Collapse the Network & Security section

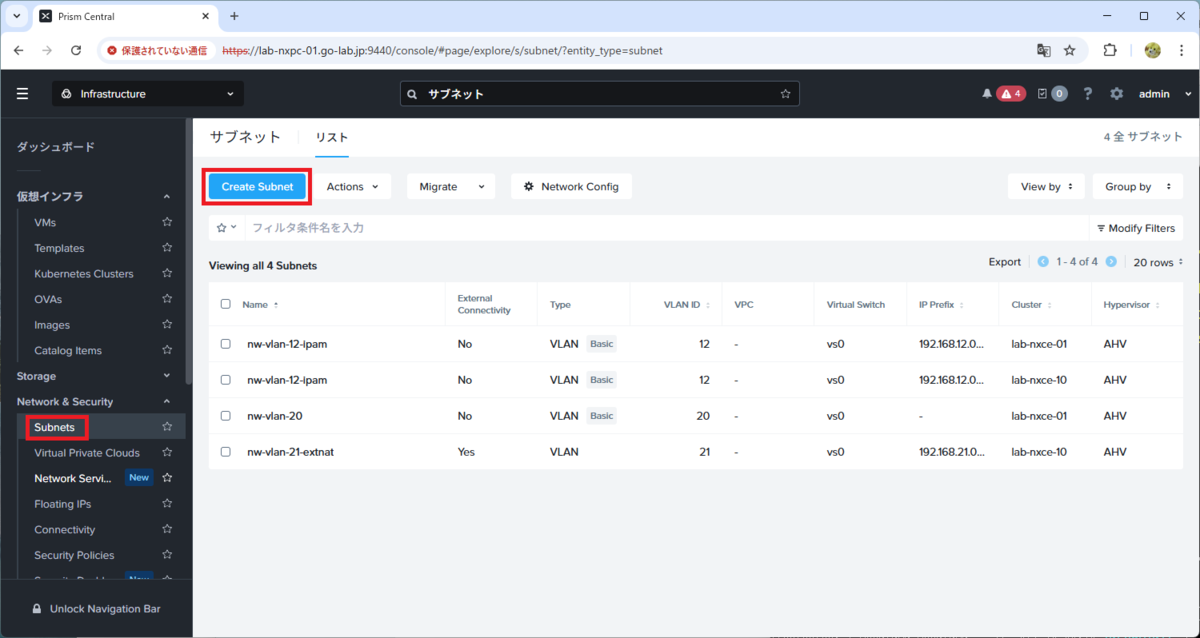(x=167, y=401)
